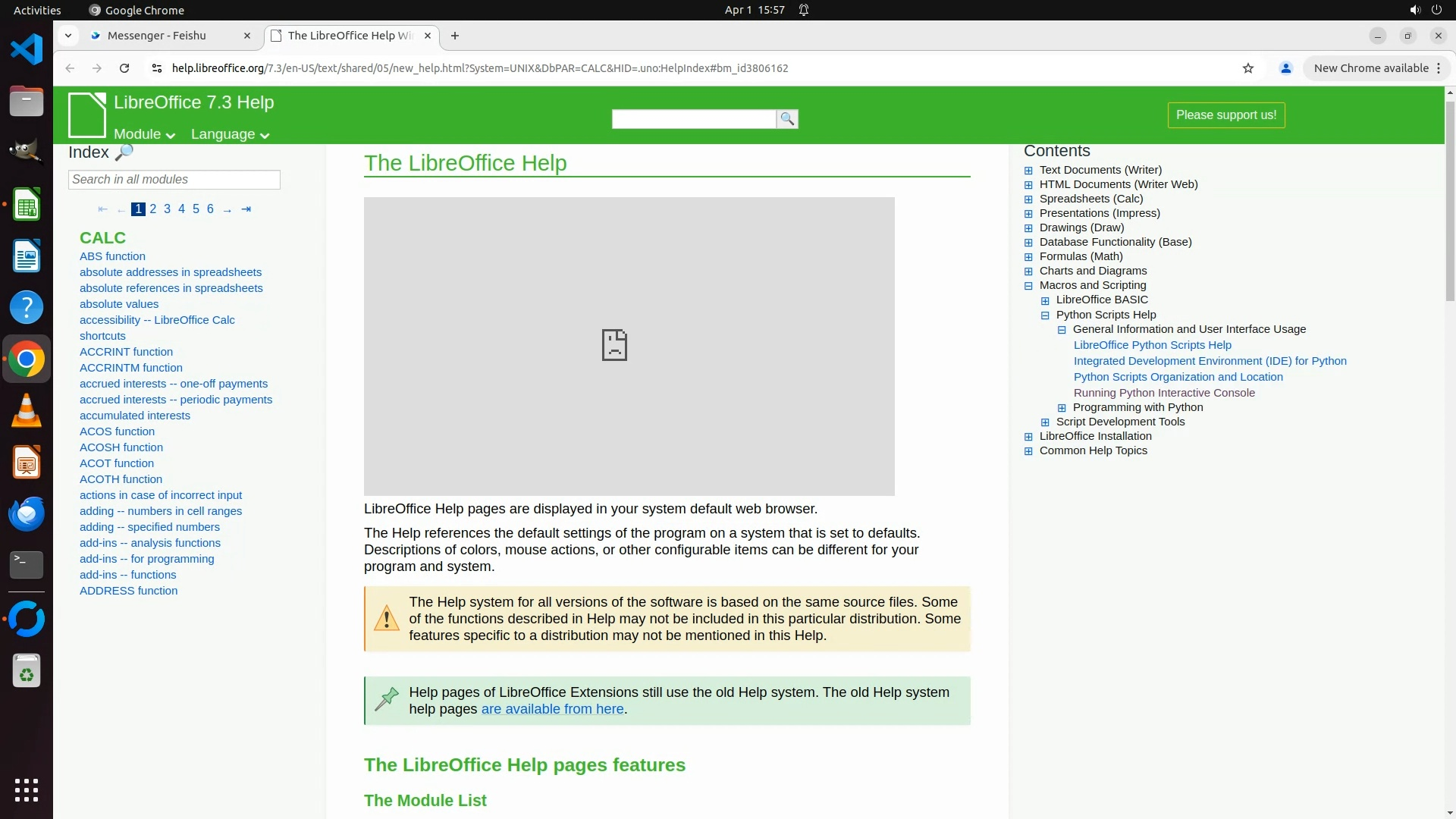Open new browser tab with plus

[455, 36]
